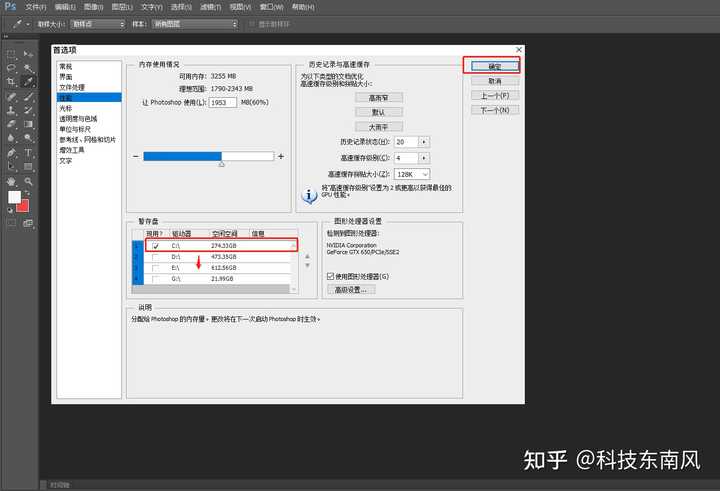Screen dimensions: 720x491
Task: Open the 帮助(H) menu
Action: tap(303, 7)
